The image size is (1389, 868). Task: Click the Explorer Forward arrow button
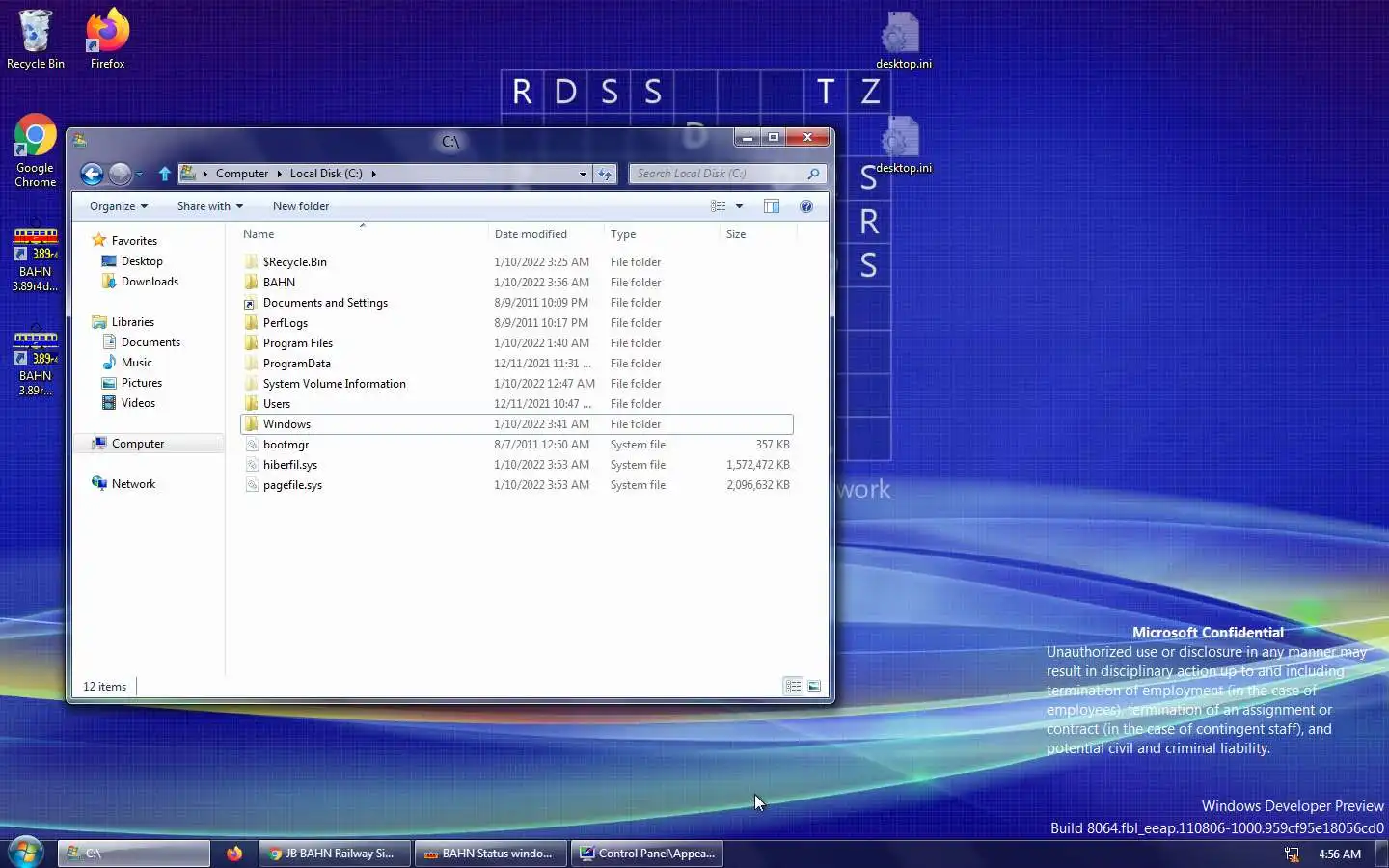[120, 174]
